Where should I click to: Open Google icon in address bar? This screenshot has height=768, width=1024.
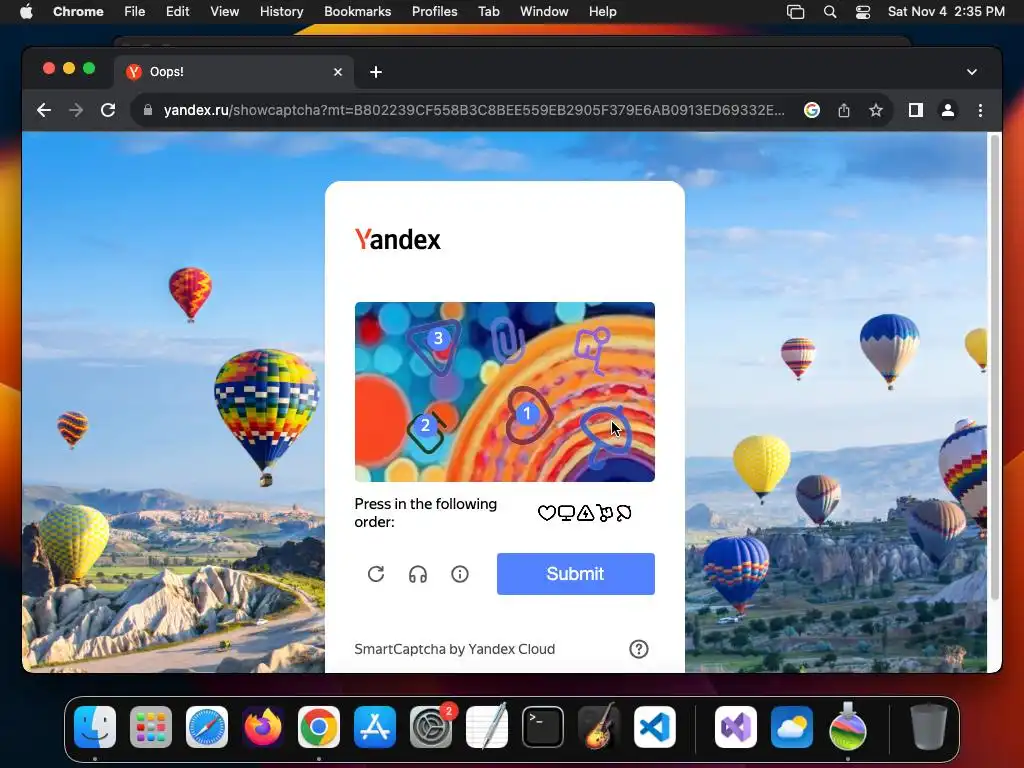(812, 110)
